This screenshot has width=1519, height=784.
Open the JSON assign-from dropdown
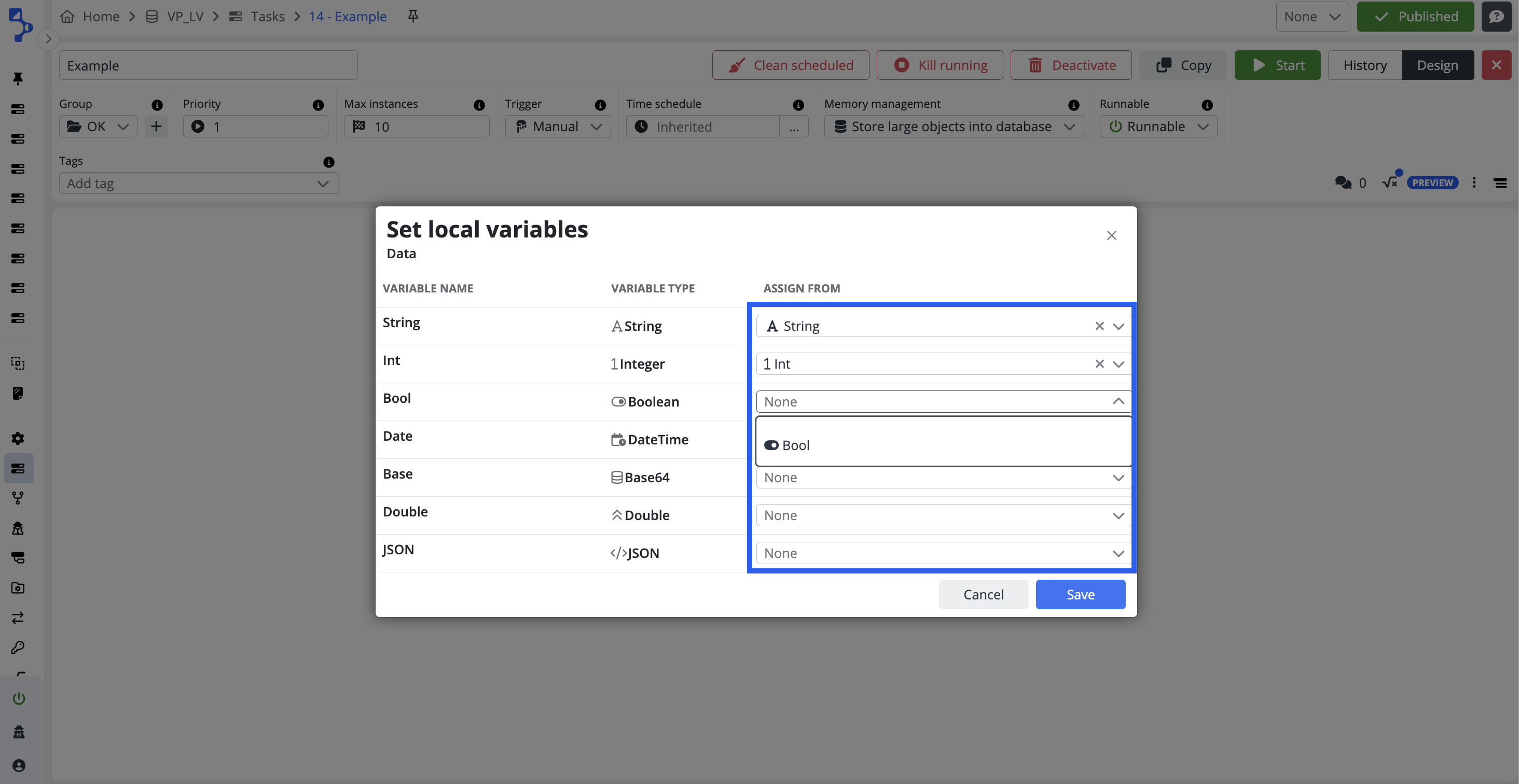coord(944,553)
